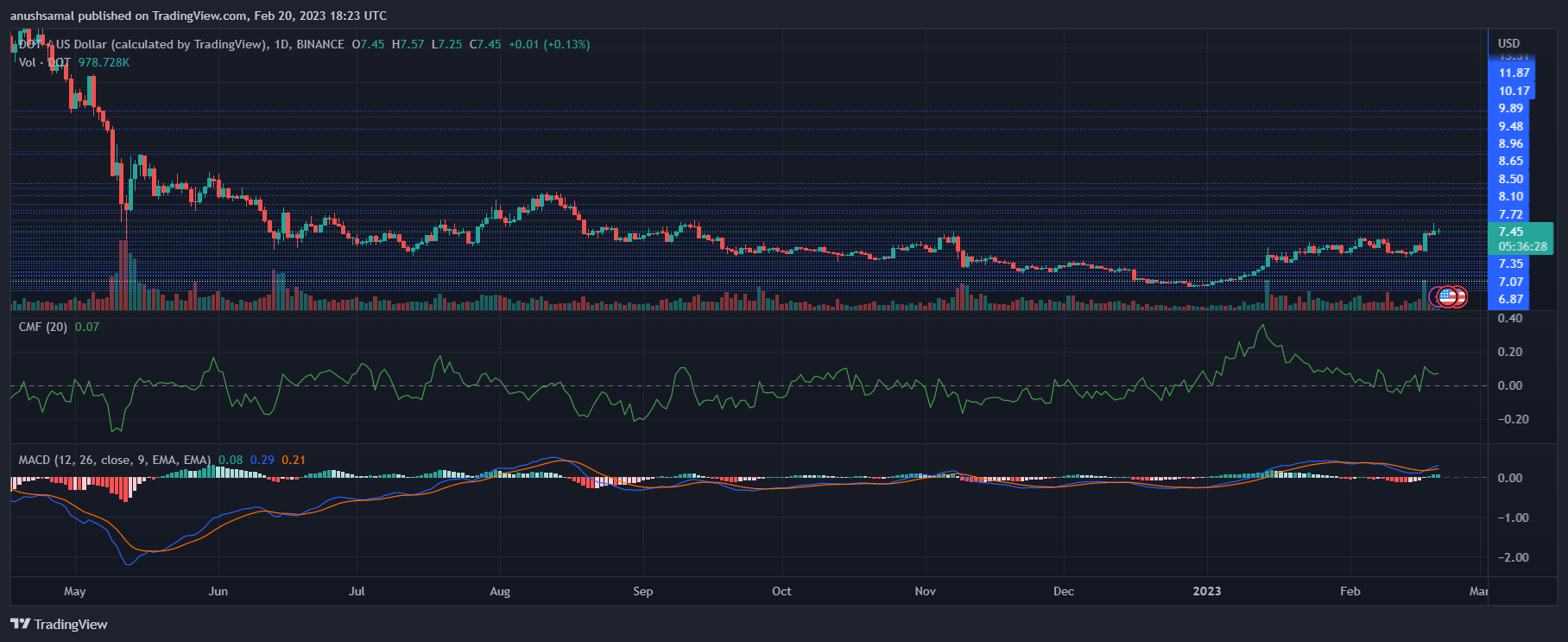Click the 8.10 price level label
The height and width of the screenshot is (642, 1568).
tap(1511, 196)
